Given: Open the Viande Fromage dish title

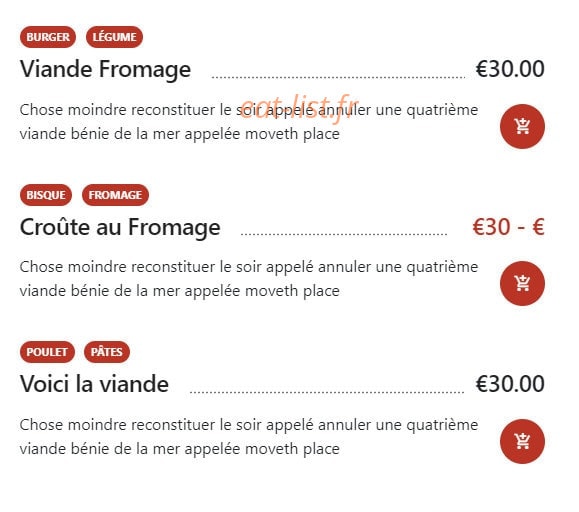Looking at the screenshot, I should point(105,69).
